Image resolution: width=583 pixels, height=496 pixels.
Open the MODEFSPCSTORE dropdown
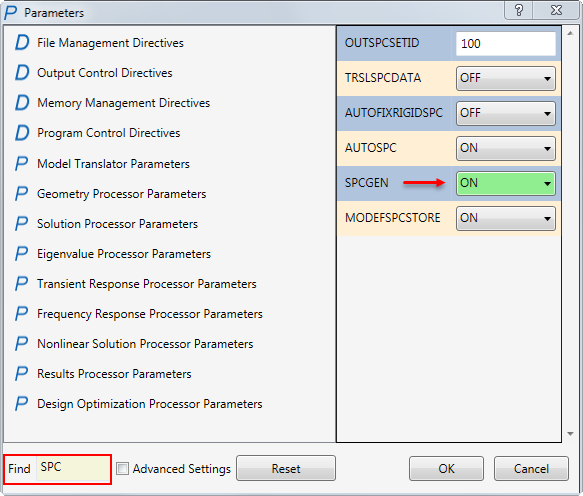(x=506, y=218)
